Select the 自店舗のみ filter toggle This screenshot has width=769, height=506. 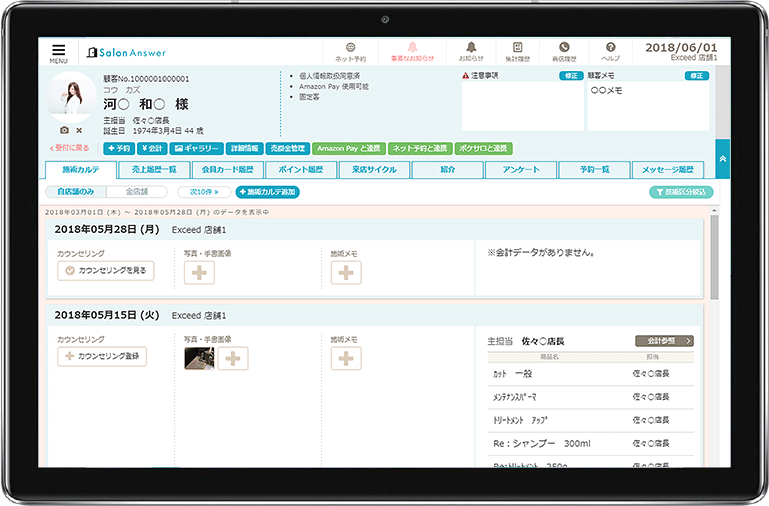76,191
